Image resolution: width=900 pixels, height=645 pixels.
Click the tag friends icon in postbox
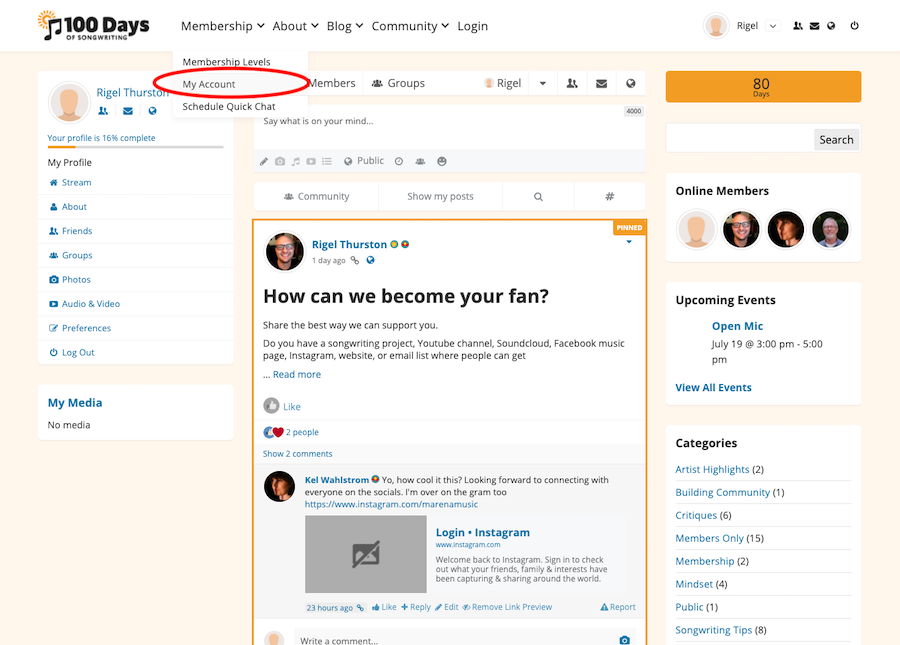tap(420, 162)
